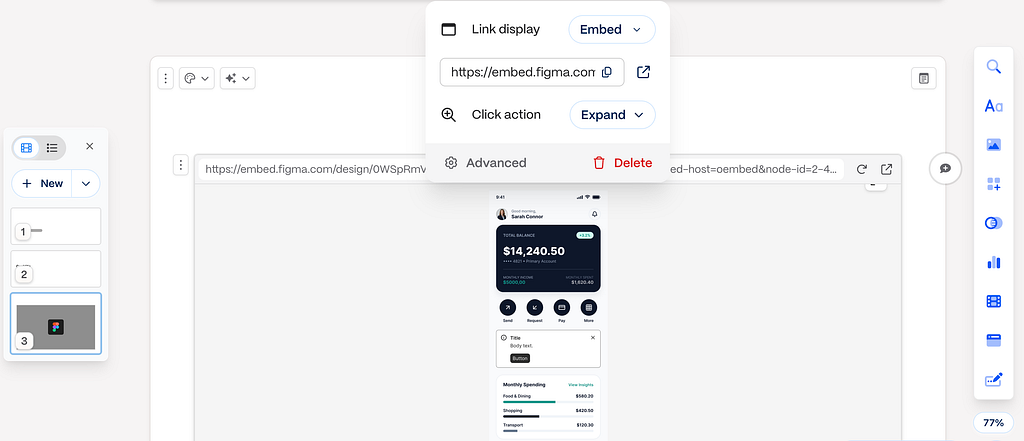Expand the New card dropdown arrow
This screenshot has height=441, width=1024.
pos(86,184)
